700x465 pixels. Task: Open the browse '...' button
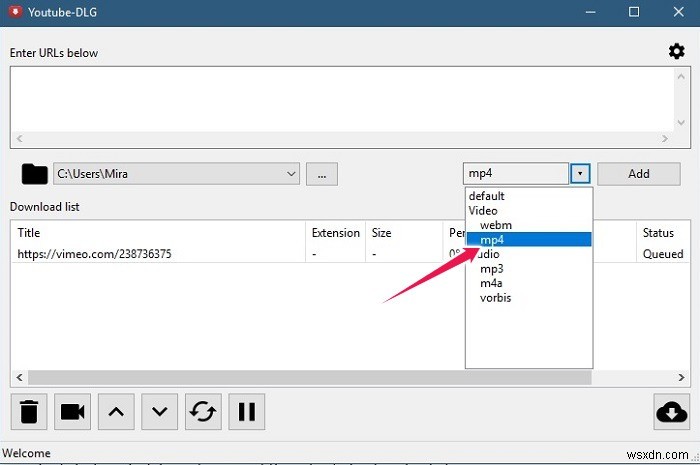point(322,174)
